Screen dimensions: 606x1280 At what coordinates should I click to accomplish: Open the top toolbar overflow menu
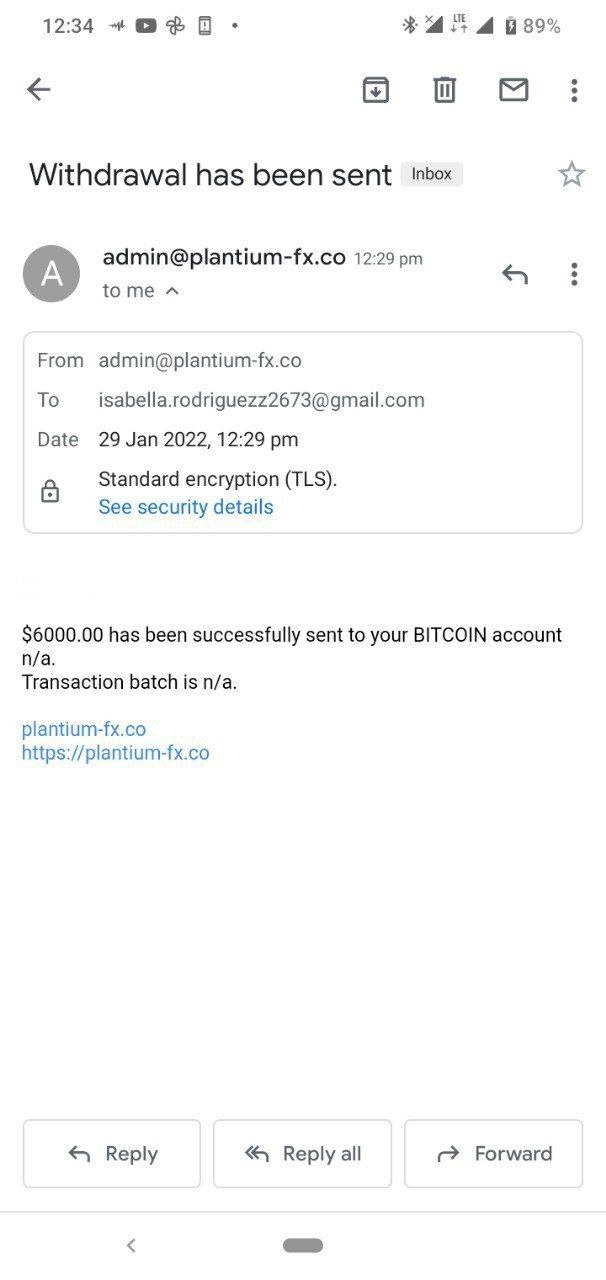(574, 90)
